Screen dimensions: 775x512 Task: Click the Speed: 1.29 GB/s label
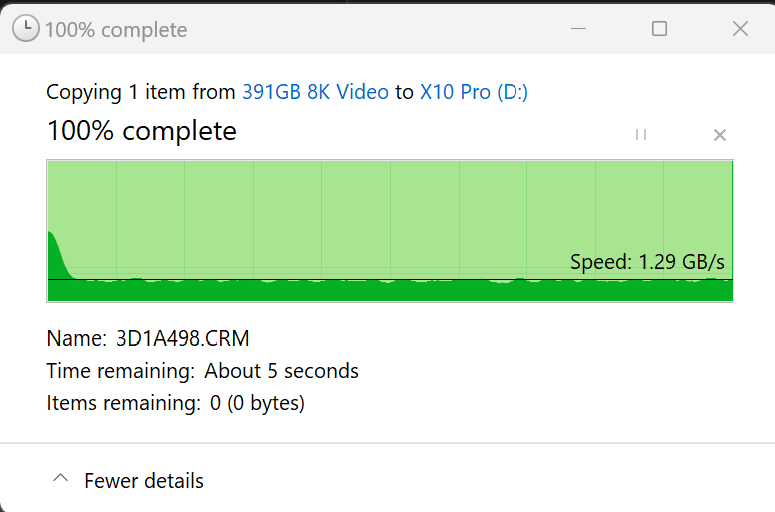pyautogui.click(x=647, y=262)
